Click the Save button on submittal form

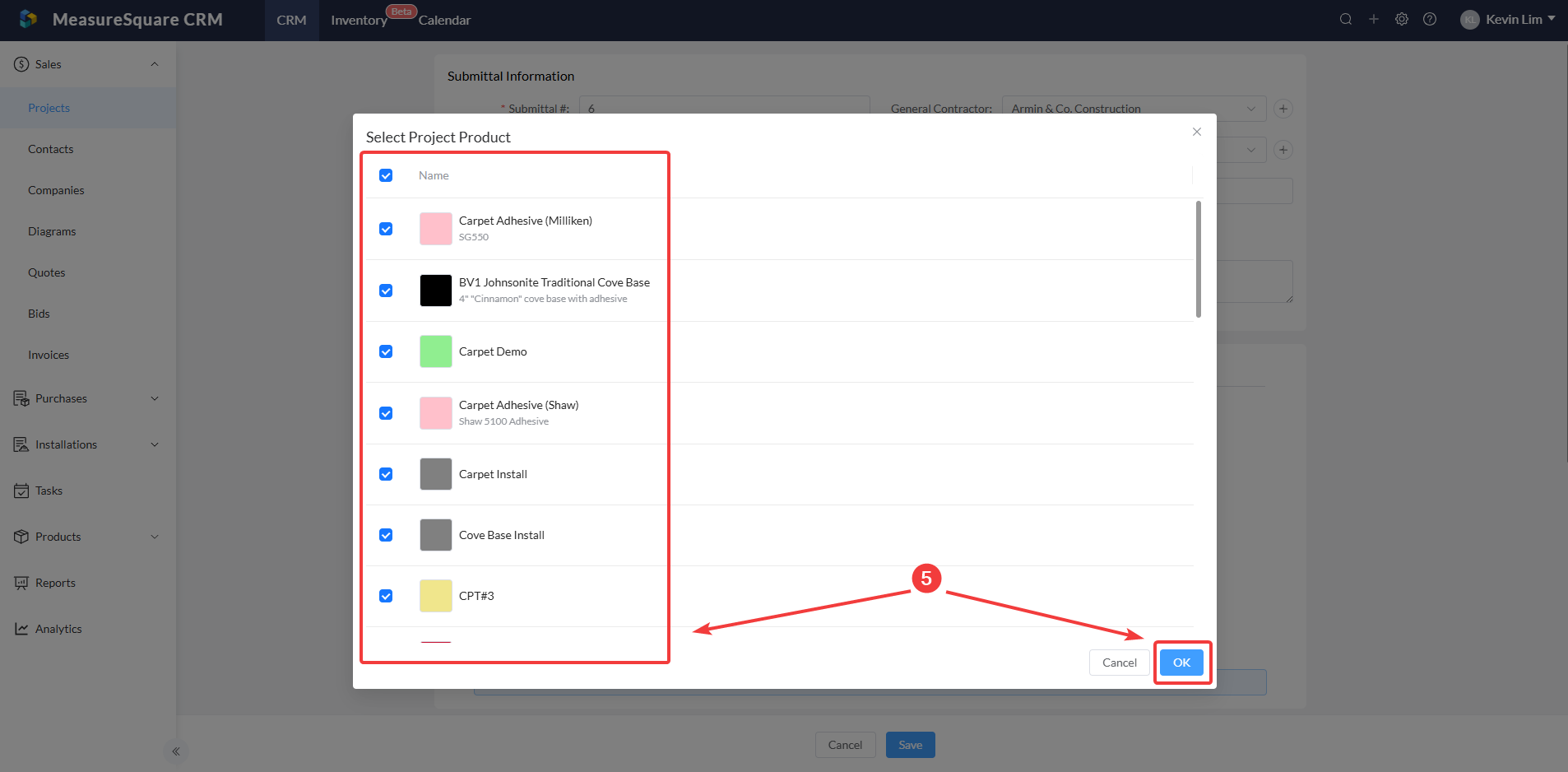point(911,745)
